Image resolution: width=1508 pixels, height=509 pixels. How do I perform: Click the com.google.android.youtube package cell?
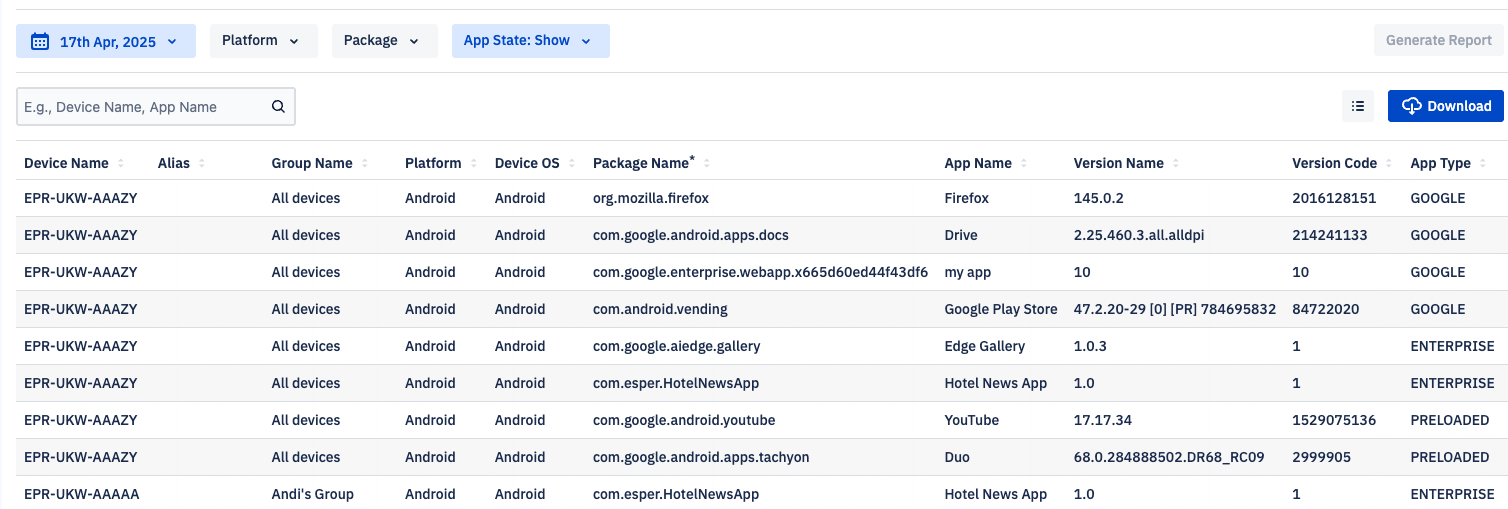point(684,420)
